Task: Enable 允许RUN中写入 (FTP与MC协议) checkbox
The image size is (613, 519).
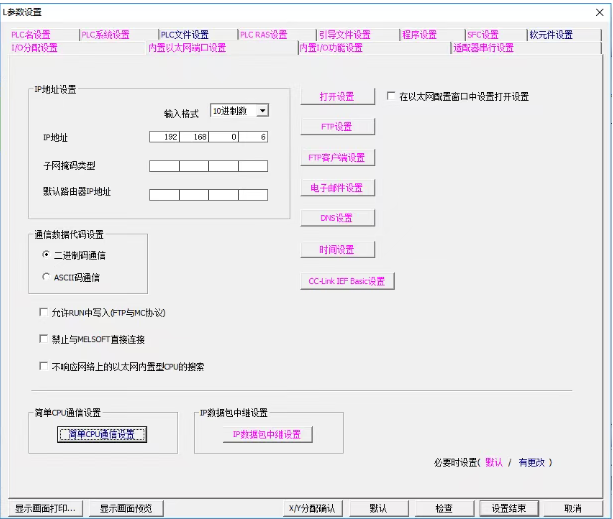Action: point(43,313)
